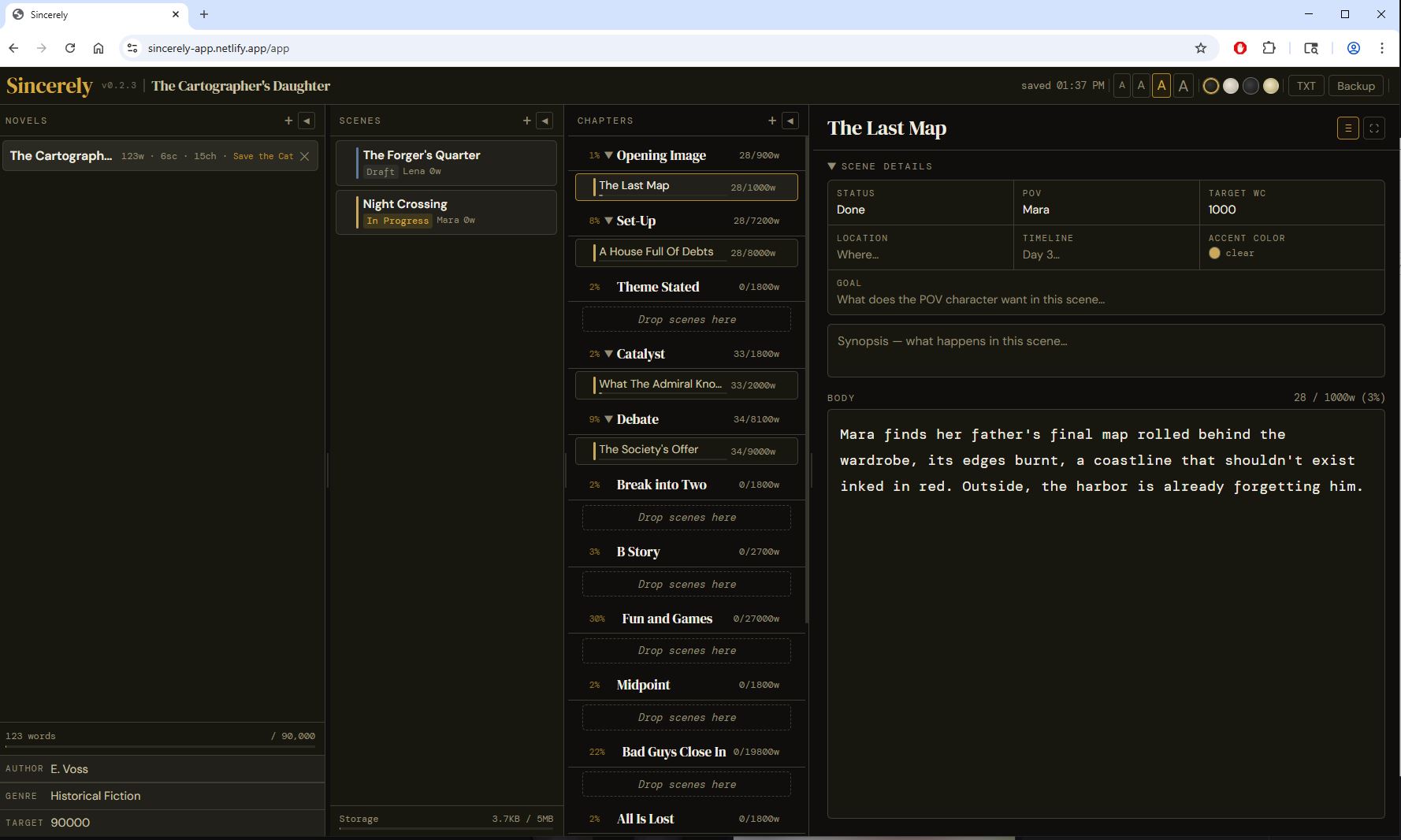Select the smallest font size A
Image resolution: width=1401 pixels, height=840 pixels.
pyautogui.click(x=1122, y=86)
